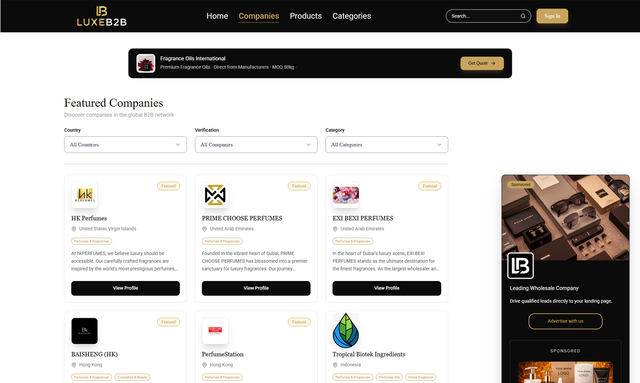Click the PerfumeStation logo

pyautogui.click(x=215, y=331)
